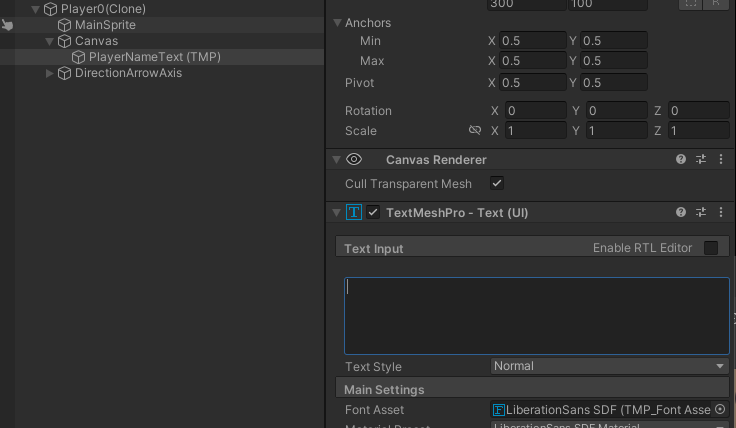Collapse the Canvas hierarchy node
Screen dimensions: 736x428
50,41
